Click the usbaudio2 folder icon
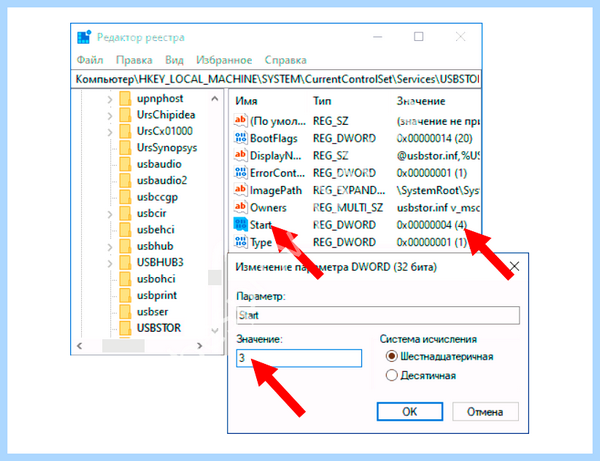Screen dimensions: 600x461 point(125,180)
